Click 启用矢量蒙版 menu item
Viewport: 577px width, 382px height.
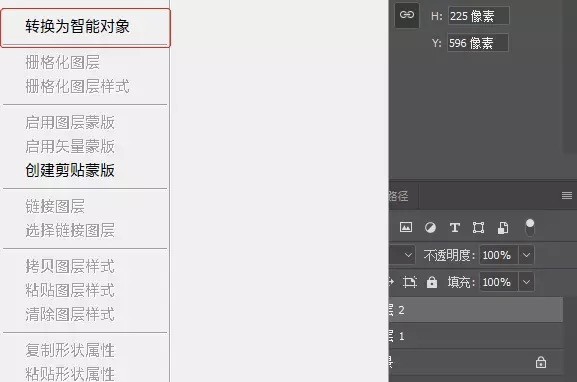click(70, 146)
